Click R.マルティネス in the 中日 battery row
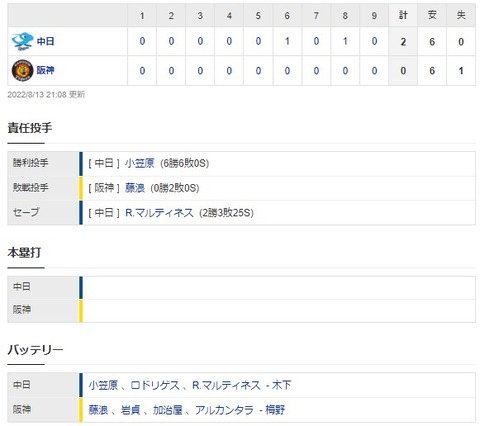The image size is (480, 426). (x=226, y=385)
